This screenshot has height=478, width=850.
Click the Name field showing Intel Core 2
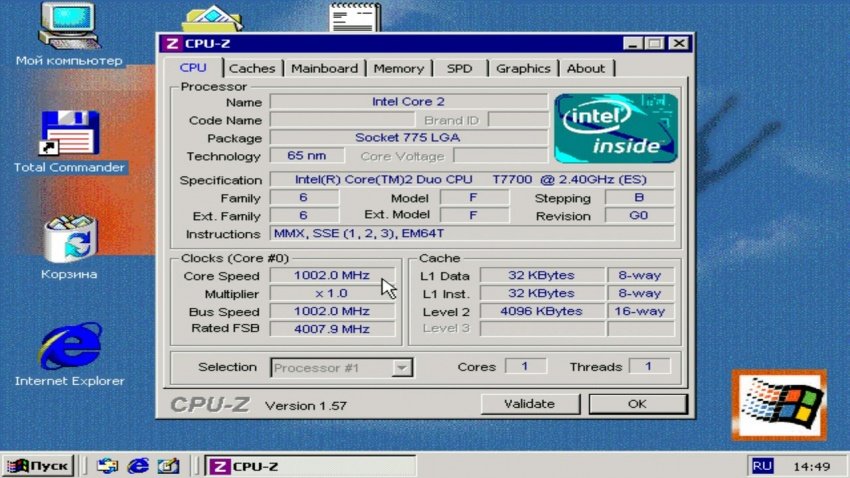[x=409, y=101]
